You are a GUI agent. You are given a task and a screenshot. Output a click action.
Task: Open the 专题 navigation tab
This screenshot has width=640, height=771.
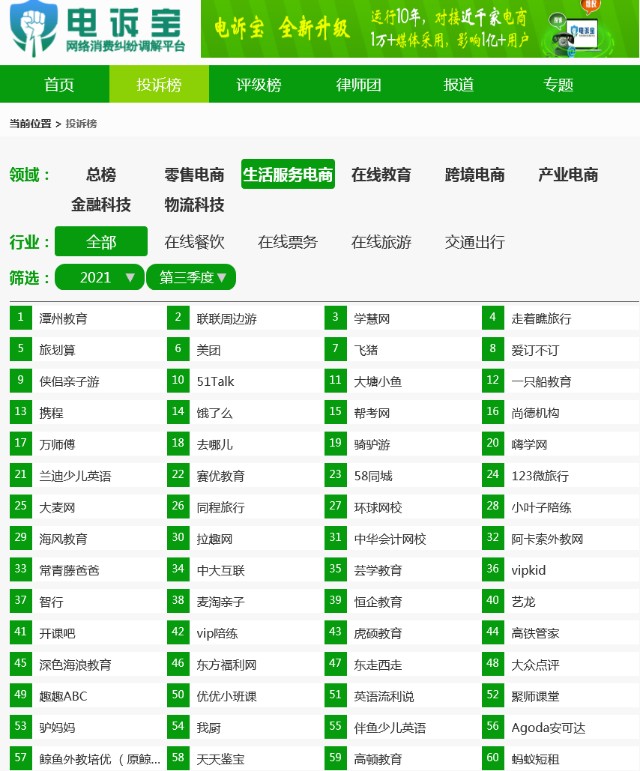(x=558, y=85)
